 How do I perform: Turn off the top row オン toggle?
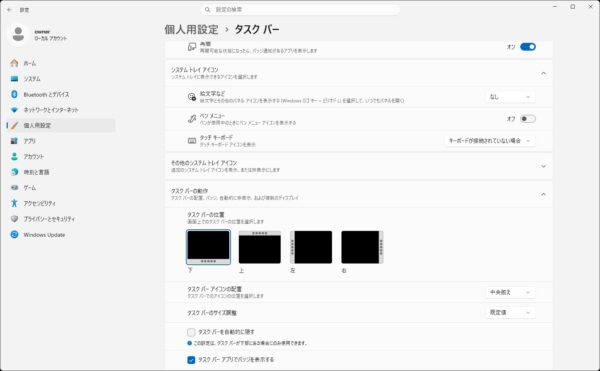tap(528, 47)
